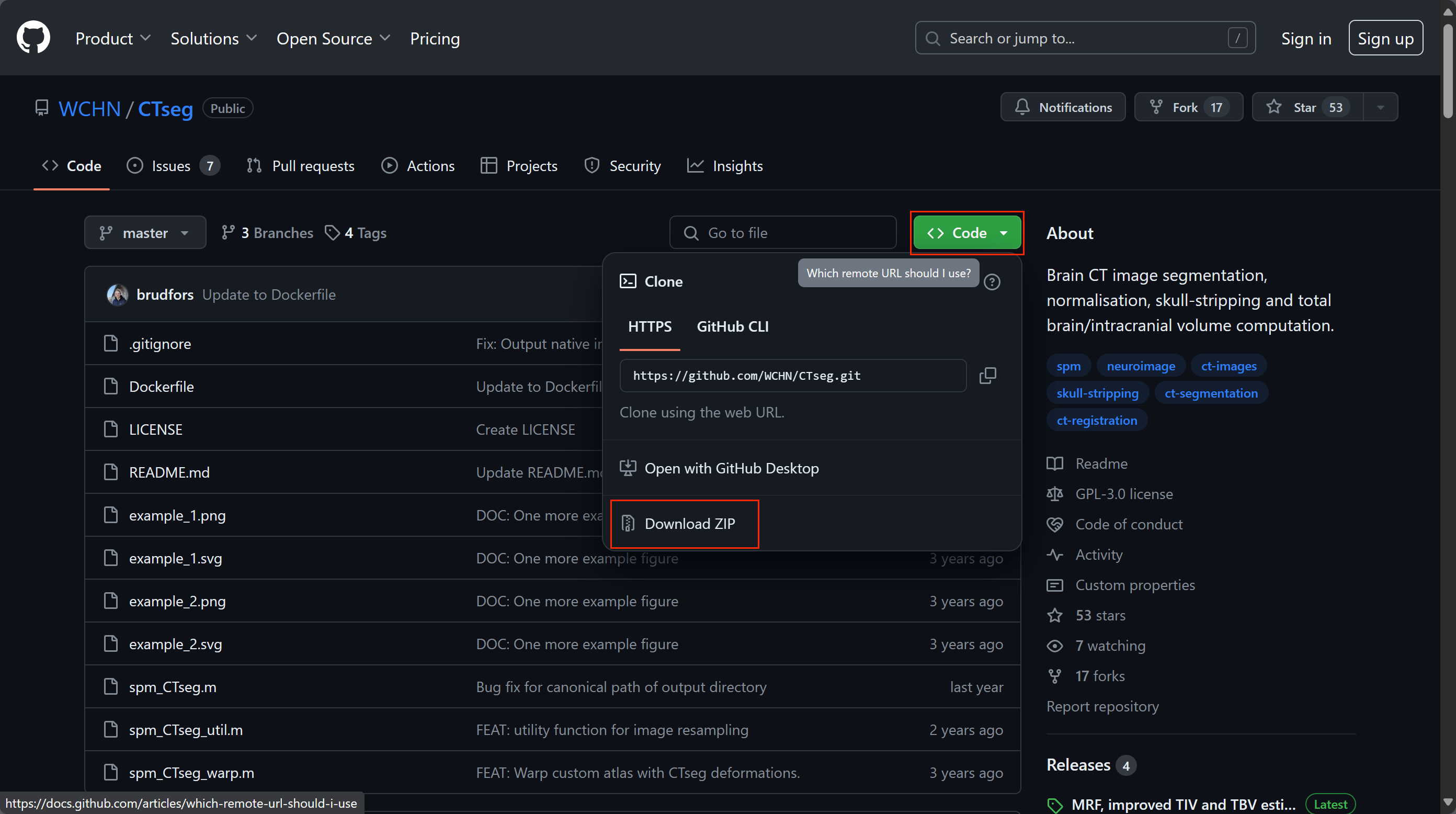Click the GitHub logo icon
Viewport: 1456px width, 814px height.
click(33, 37)
